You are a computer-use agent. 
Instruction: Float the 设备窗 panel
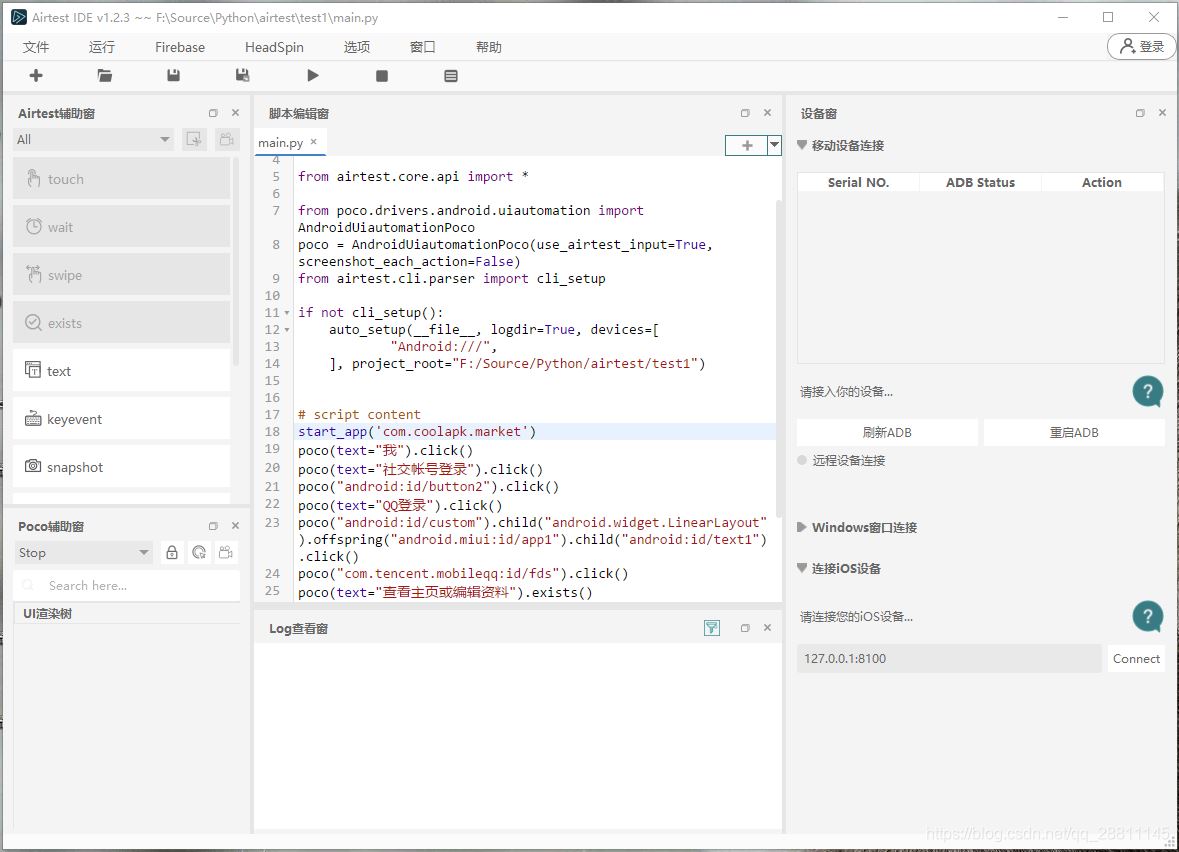point(1140,113)
